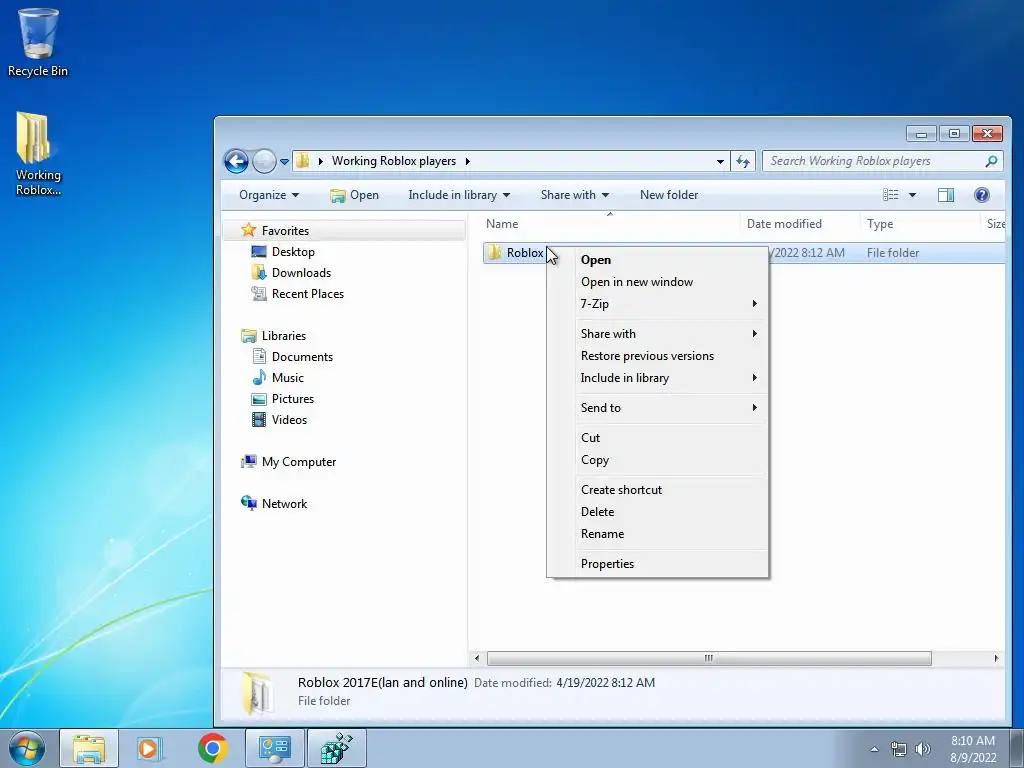Open recent pages dropdown beside navigation arrows
This screenshot has height=768, width=1024.
[x=284, y=161]
